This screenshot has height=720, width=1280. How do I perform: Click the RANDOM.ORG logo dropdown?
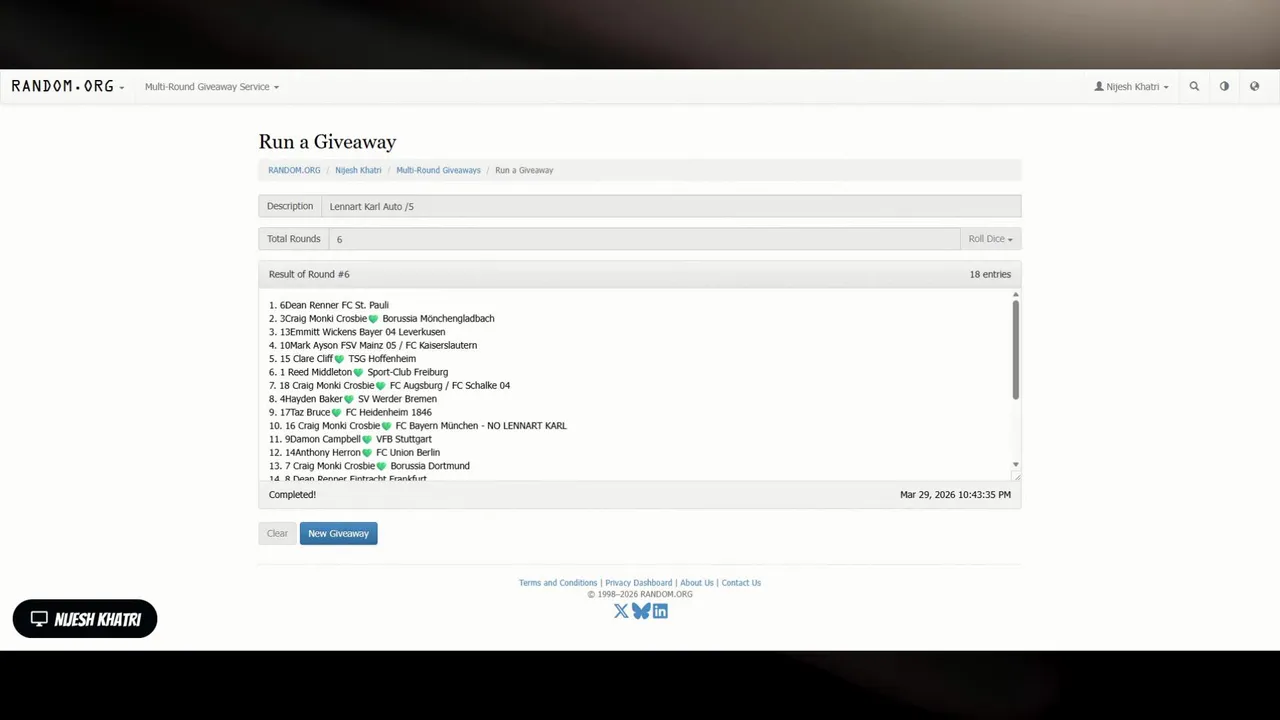tap(67, 87)
